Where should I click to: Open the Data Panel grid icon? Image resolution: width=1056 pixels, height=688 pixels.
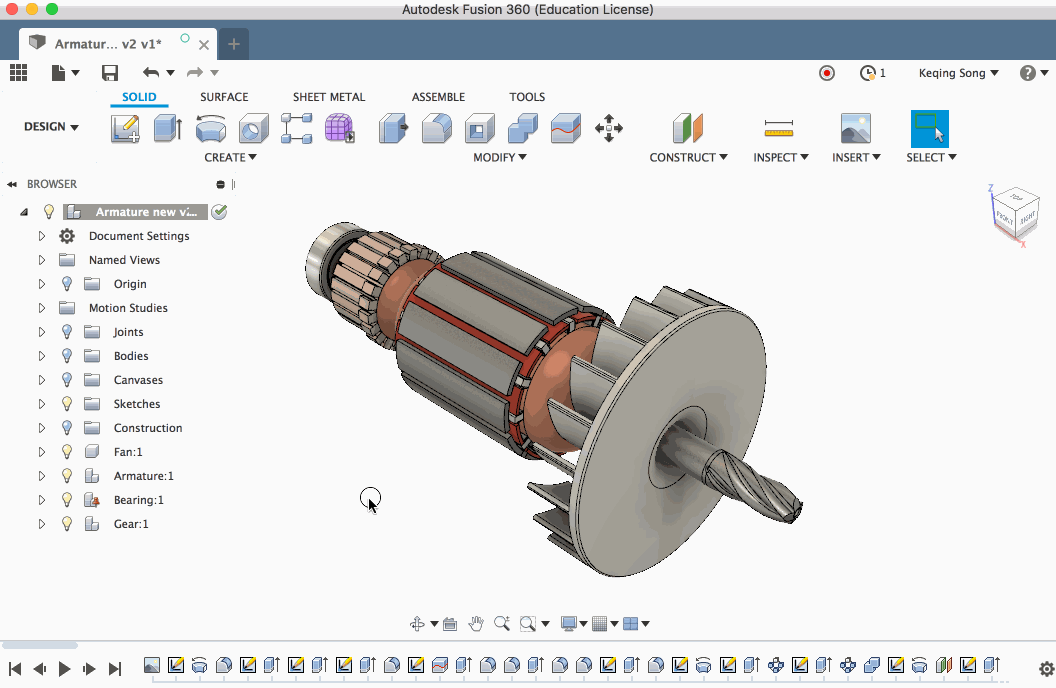click(18, 73)
